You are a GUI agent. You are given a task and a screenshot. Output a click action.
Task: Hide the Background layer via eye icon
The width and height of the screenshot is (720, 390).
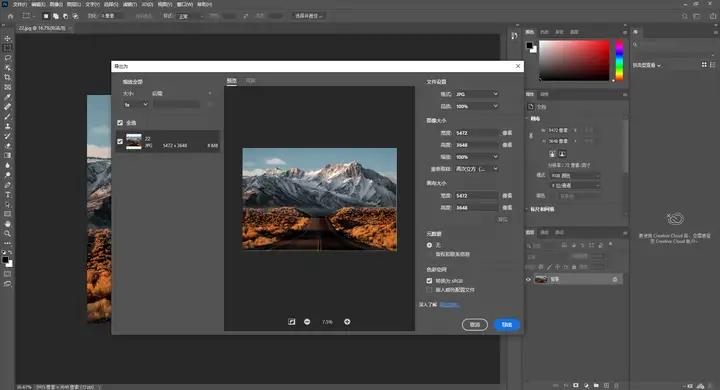529,279
